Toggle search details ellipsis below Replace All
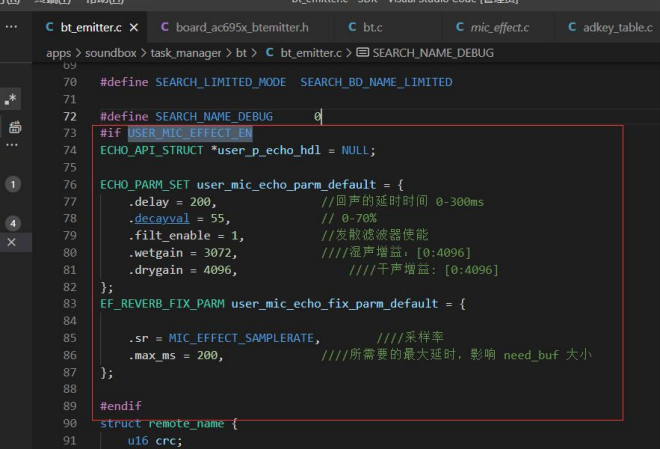Viewport: 660px width, 449px height. click(12, 145)
